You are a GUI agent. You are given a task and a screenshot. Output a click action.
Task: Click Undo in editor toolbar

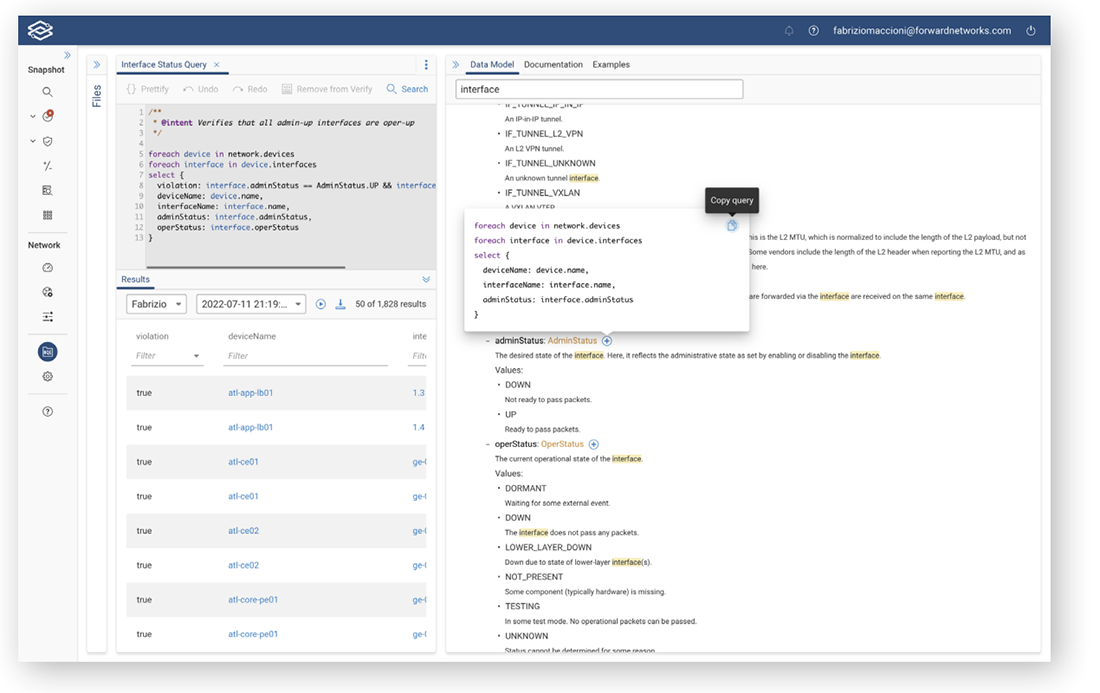pyautogui.click(x=201, y=89)
